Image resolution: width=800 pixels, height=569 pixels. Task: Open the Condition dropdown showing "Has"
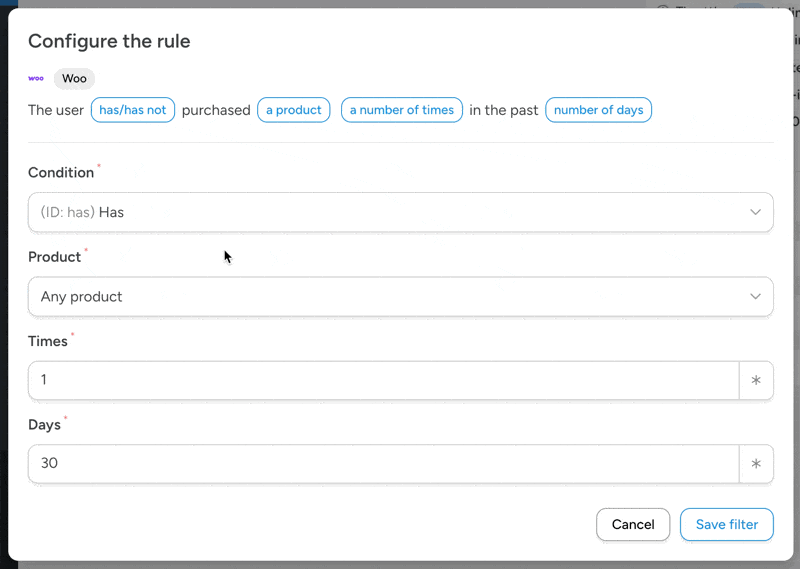coord(390,212)
